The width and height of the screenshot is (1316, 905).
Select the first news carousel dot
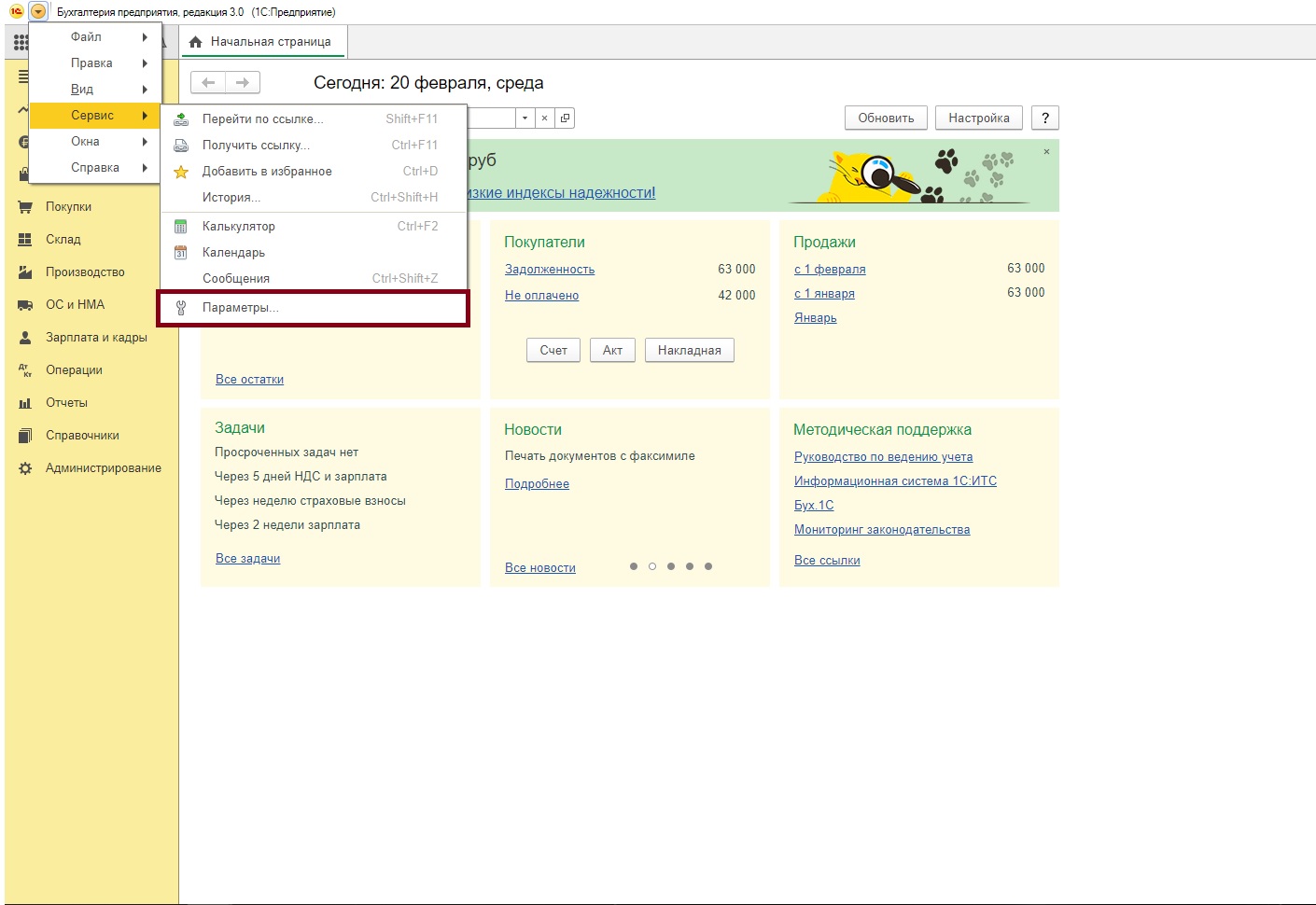634,566
